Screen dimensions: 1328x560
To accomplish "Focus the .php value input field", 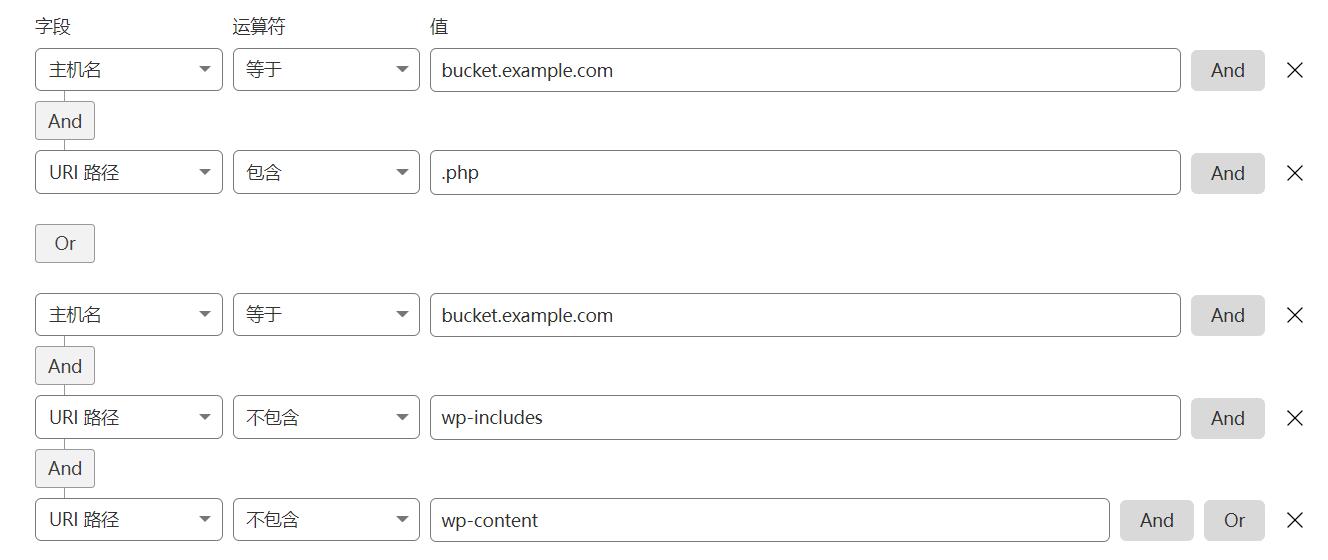I will coord(805,173).
